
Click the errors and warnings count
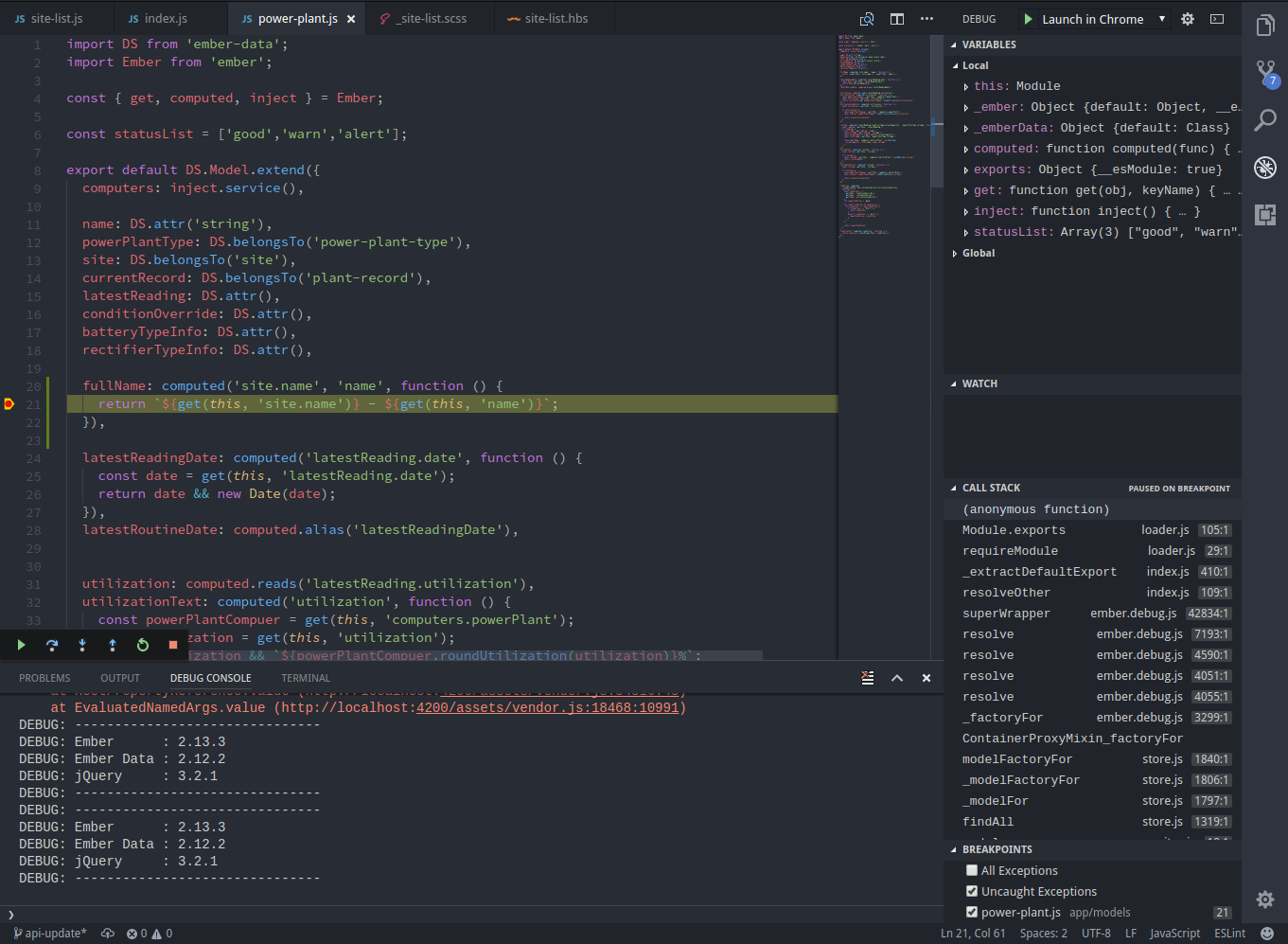pos(150,934)
